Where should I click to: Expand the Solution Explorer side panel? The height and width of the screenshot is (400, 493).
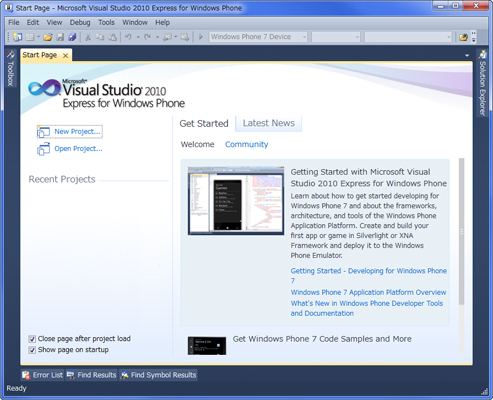[x=482, y=83]
